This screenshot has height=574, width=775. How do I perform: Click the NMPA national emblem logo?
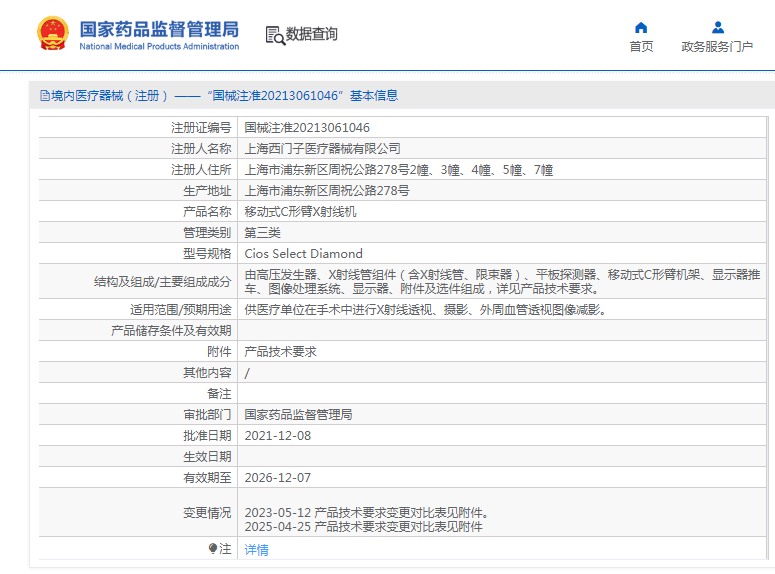click(x=49, y=34)
